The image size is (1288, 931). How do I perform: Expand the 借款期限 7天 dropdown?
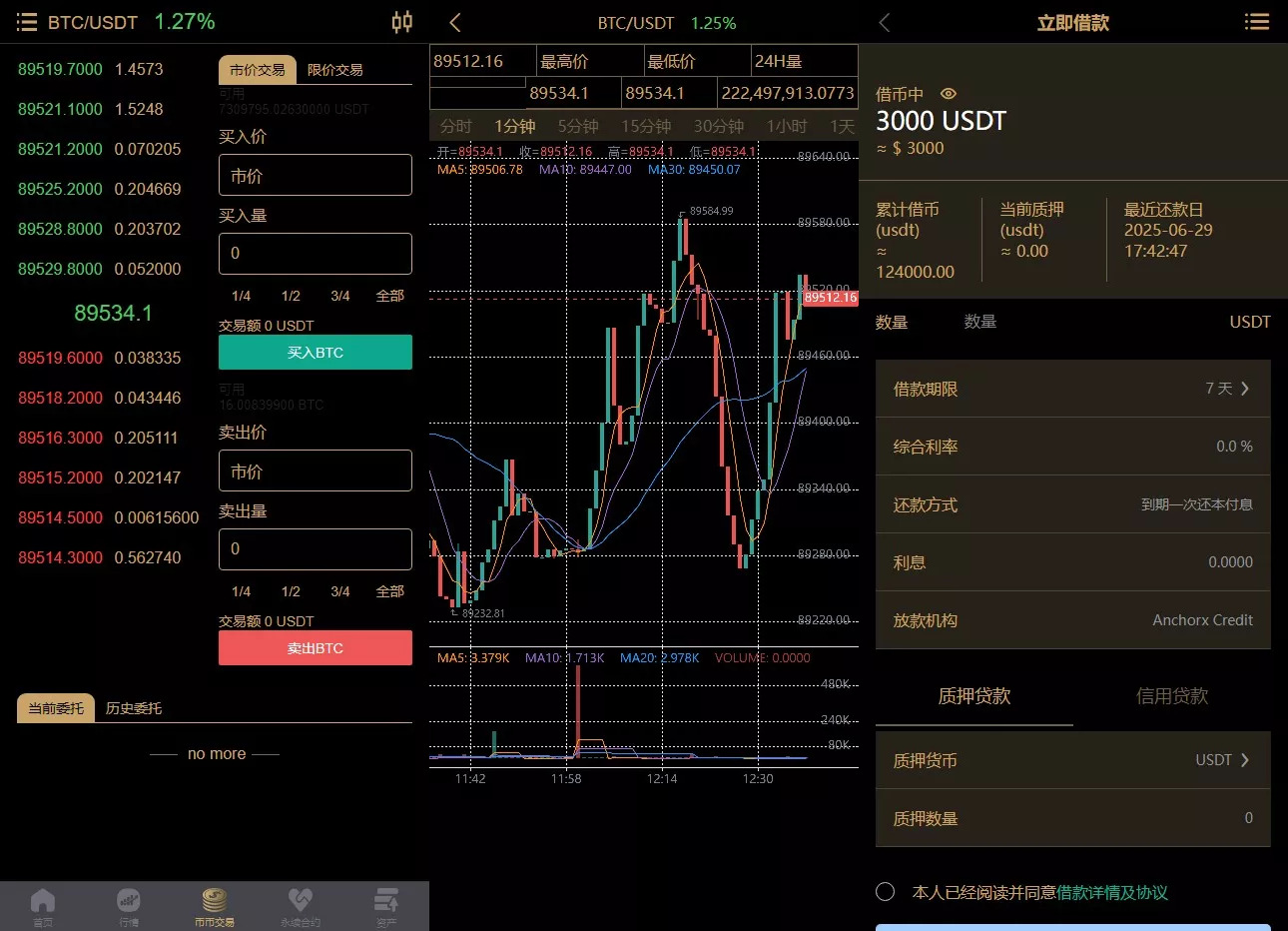(1230, 389)
